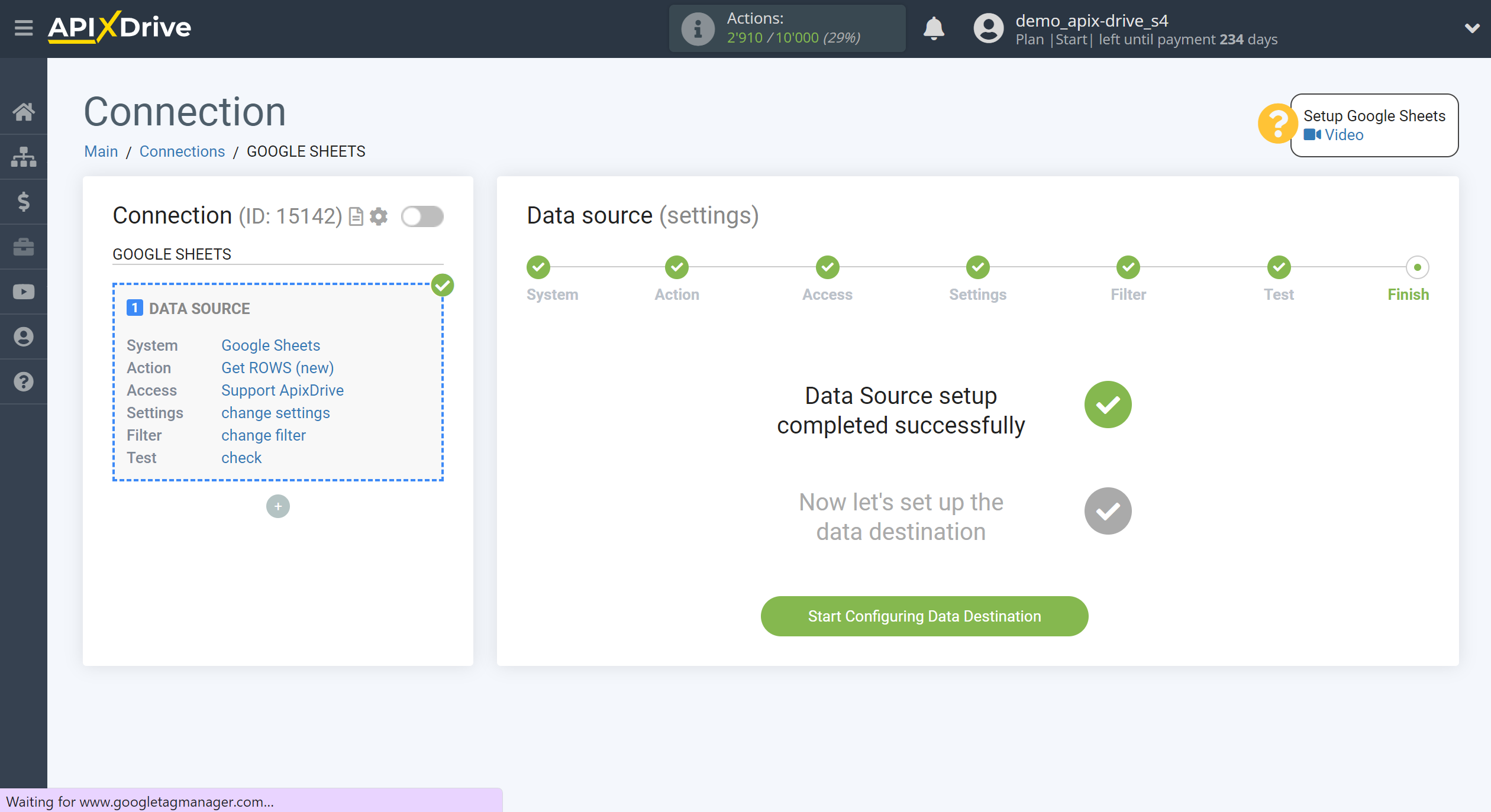
Task: Click the Test step checkmark indicator
Action: [1279, 267]
